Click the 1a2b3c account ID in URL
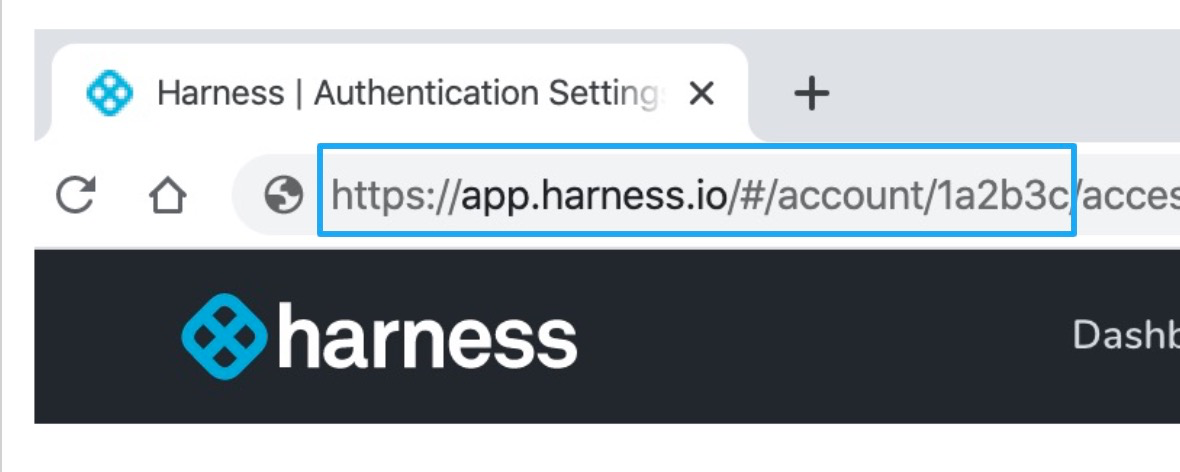1180x472 pixels. (x=999, y=196)
